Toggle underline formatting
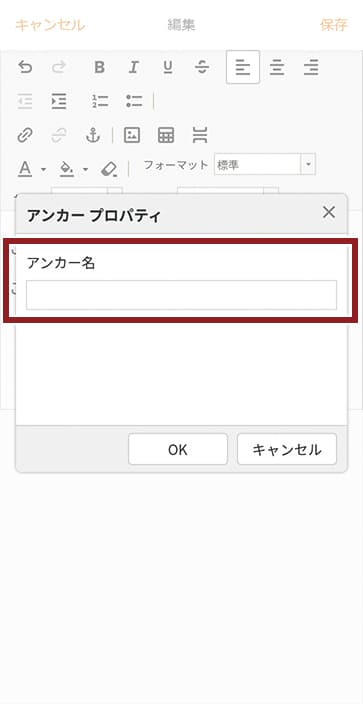This screenshot has width=363, height=704. [168, 67]
